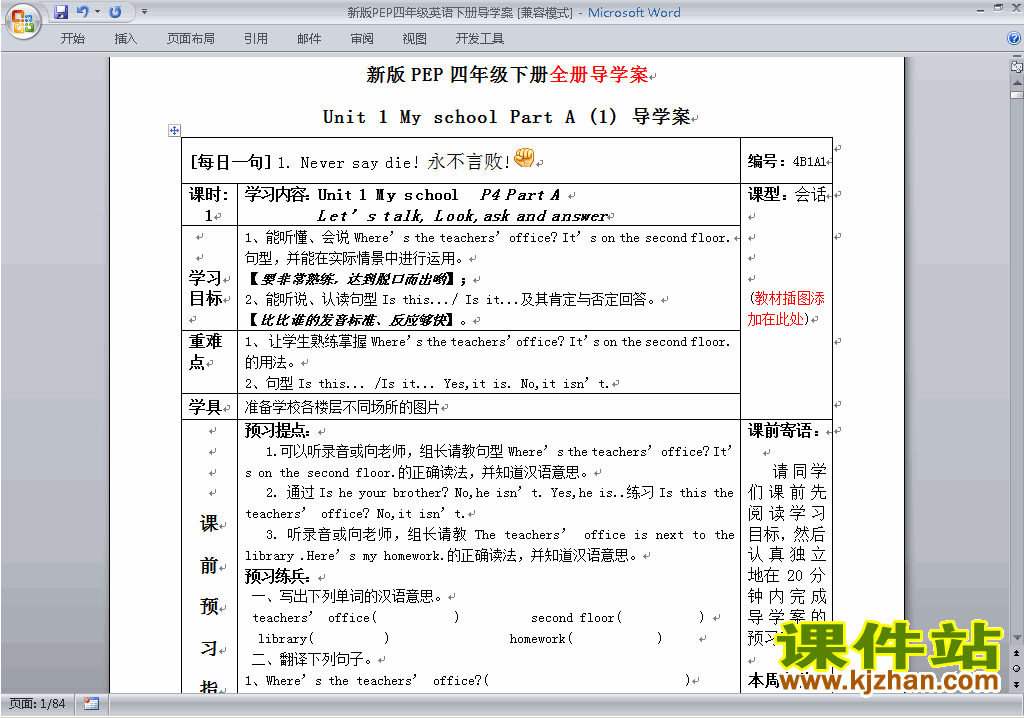This screenshot has width=1024, height=718.
Task: Click the page count 页面: 1/84 in the status bar
Action: (x=37, y=704)
